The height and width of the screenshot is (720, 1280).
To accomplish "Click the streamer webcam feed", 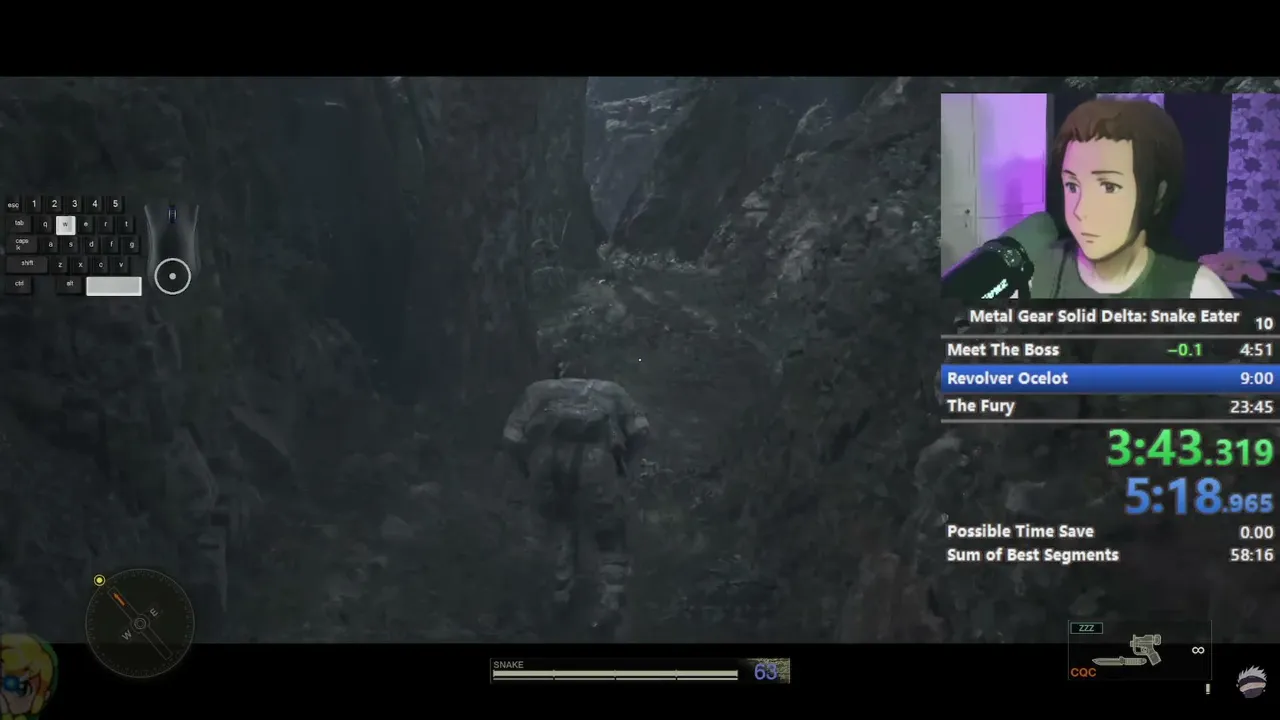I will tap(1110, 196).
